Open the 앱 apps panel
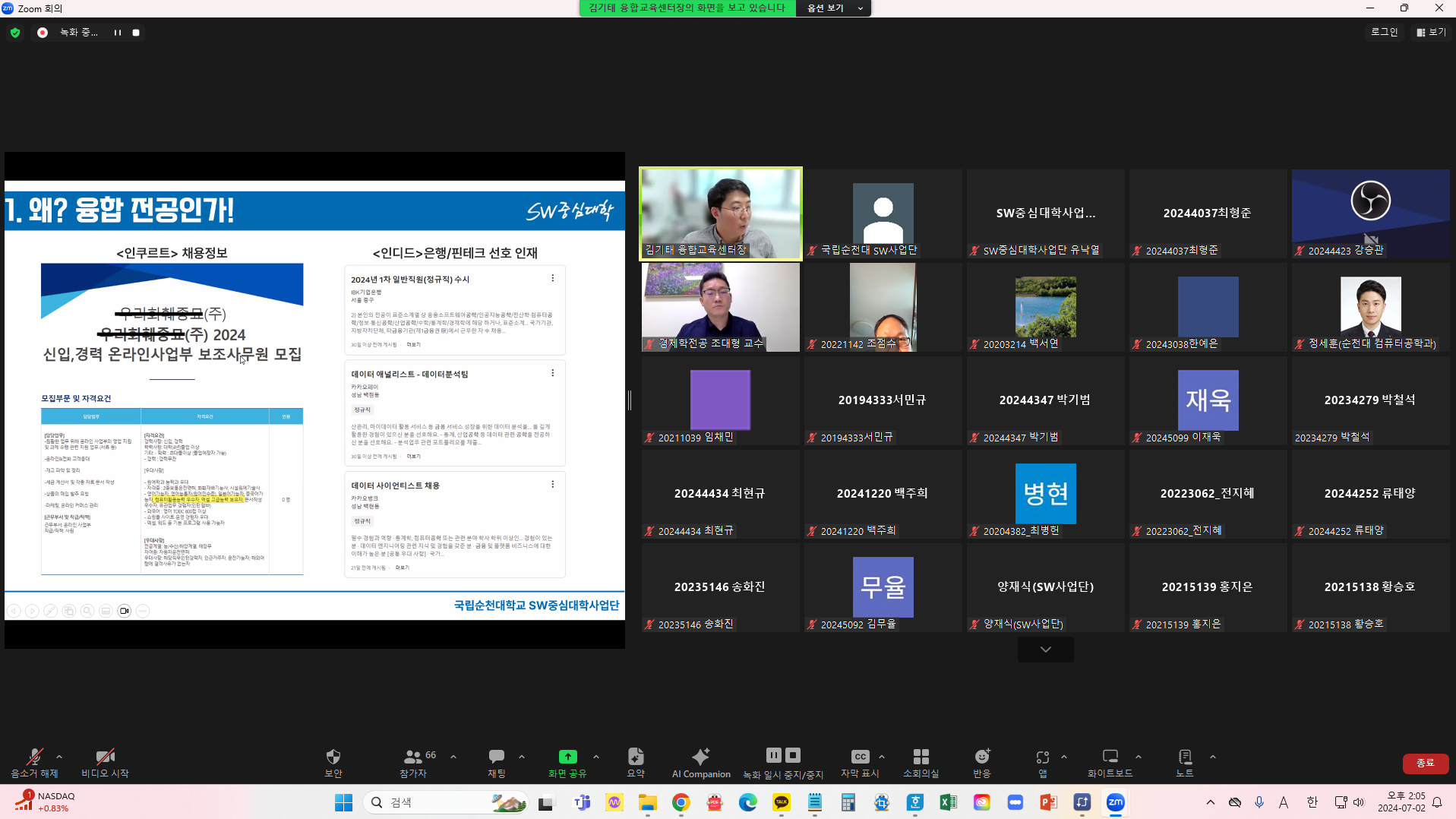The image size is (1456, 819). point(1043,763)
